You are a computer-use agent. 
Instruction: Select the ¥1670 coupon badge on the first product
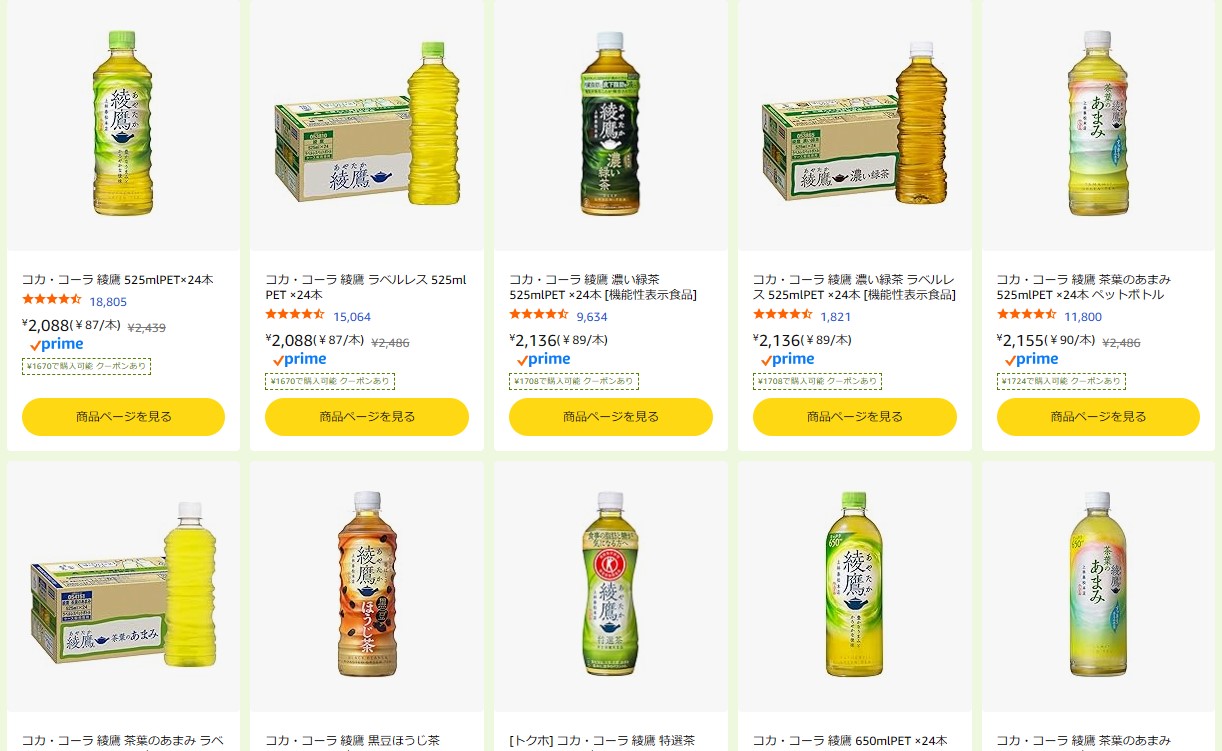[86, 367]
